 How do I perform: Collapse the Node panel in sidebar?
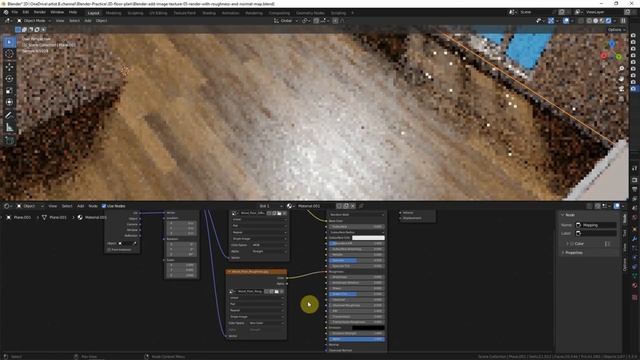coord(568,215)
